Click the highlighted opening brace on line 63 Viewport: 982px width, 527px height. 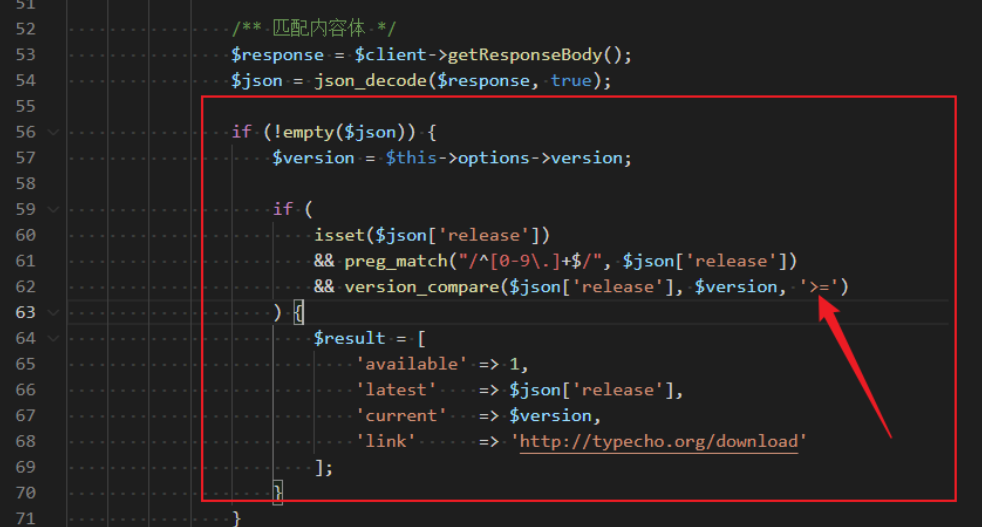(x=298, y=313)
